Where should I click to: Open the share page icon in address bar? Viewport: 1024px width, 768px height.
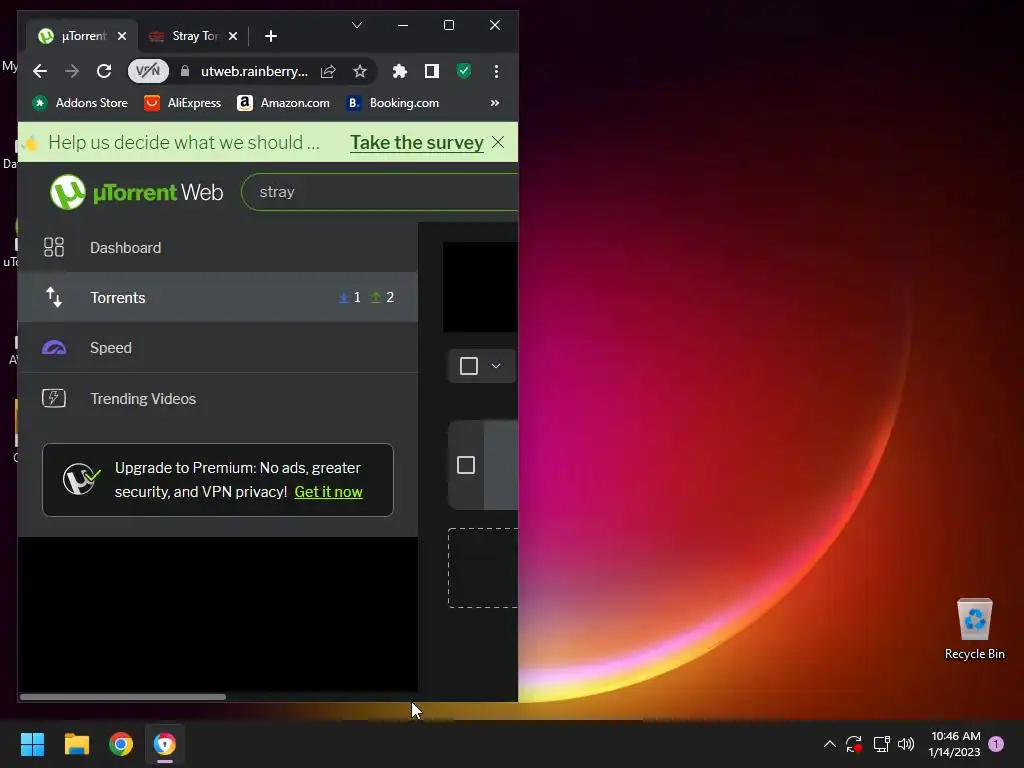point(328,71)
